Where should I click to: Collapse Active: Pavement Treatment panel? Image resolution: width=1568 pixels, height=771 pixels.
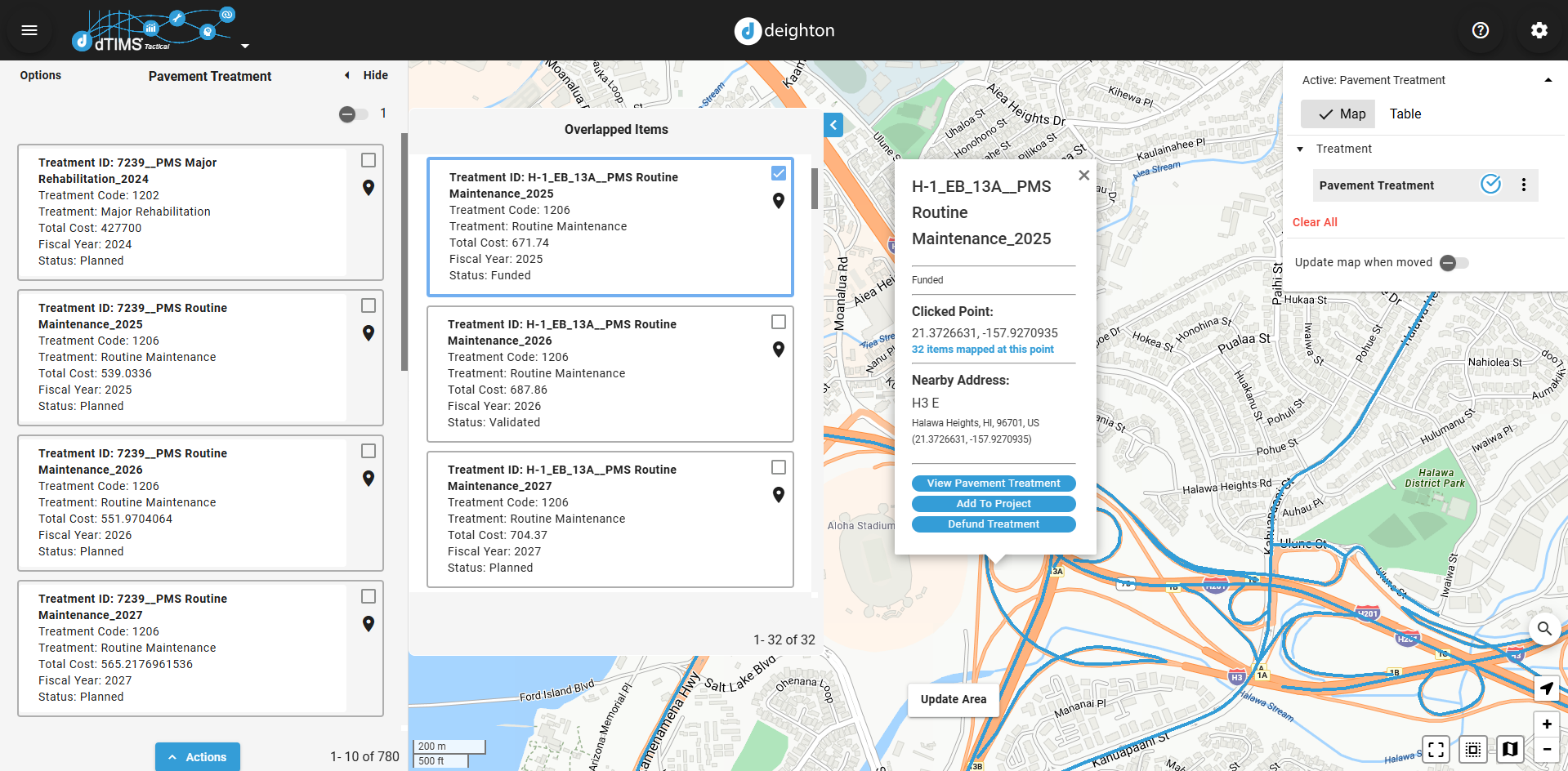click(x=1548, y=79)
